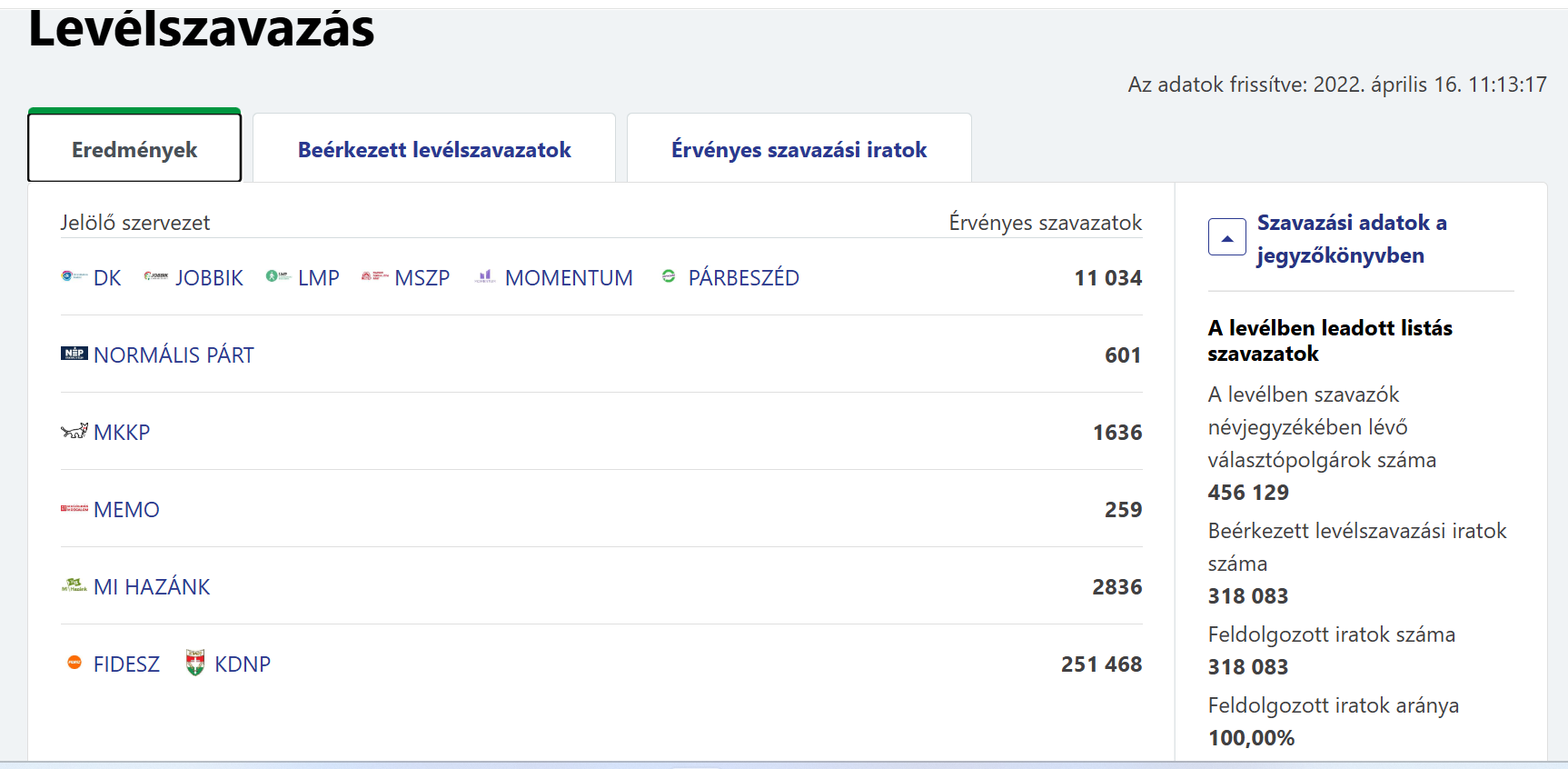Click Szavazási adatok a jegyzőkönyvben heading

click(1351, 239)
